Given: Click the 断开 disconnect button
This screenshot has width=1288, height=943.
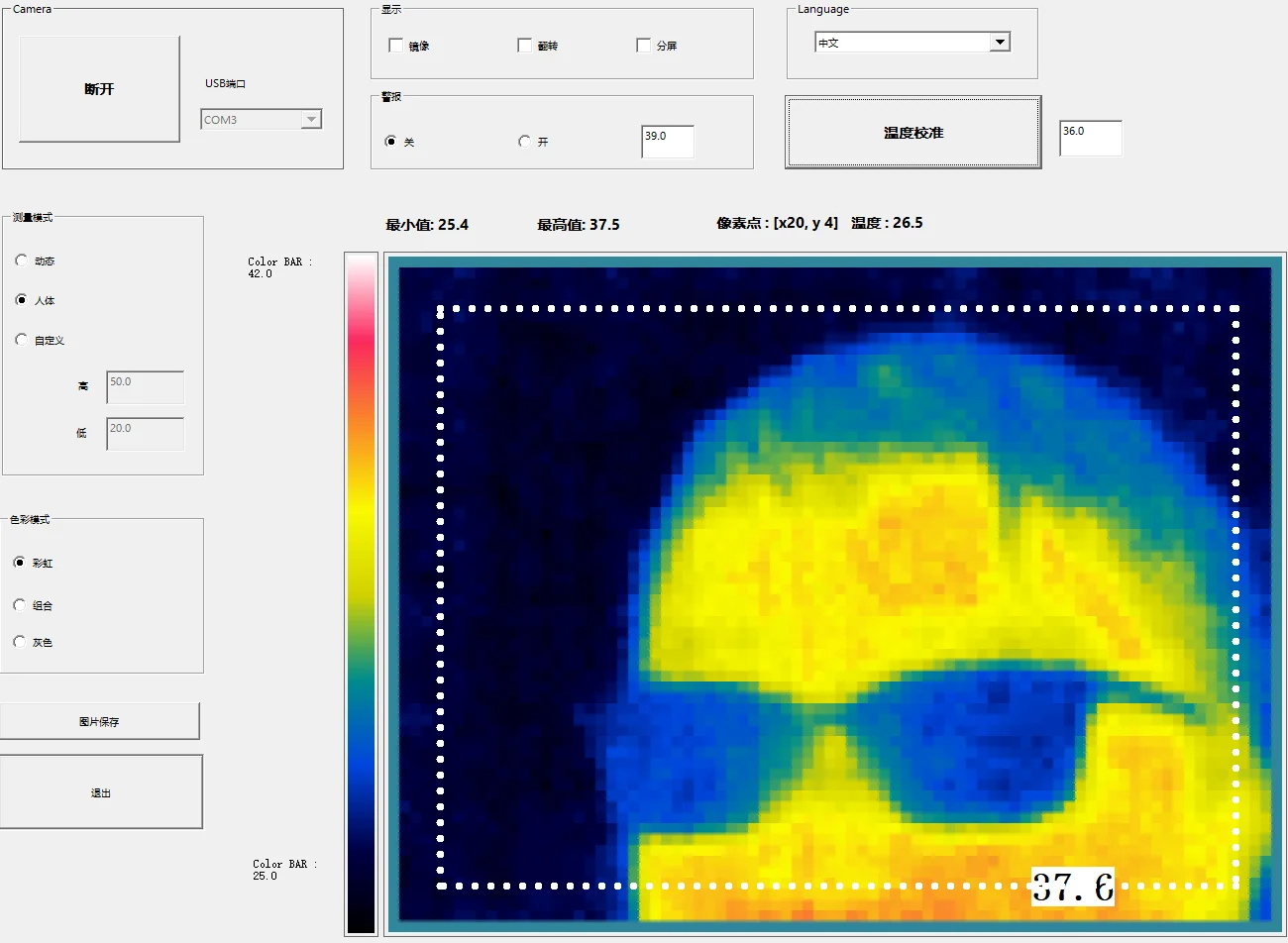Looking at the screenshot, I should coord(99,89).
